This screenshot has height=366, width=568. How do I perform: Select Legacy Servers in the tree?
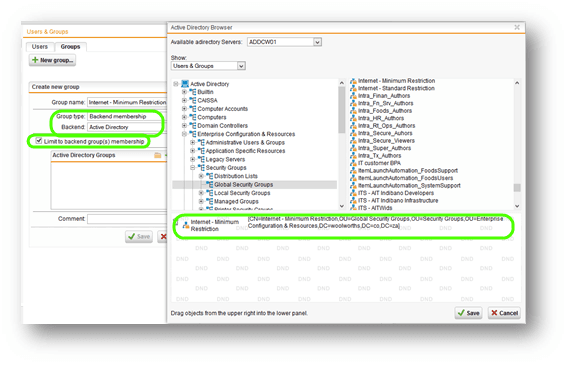(225, 159)
